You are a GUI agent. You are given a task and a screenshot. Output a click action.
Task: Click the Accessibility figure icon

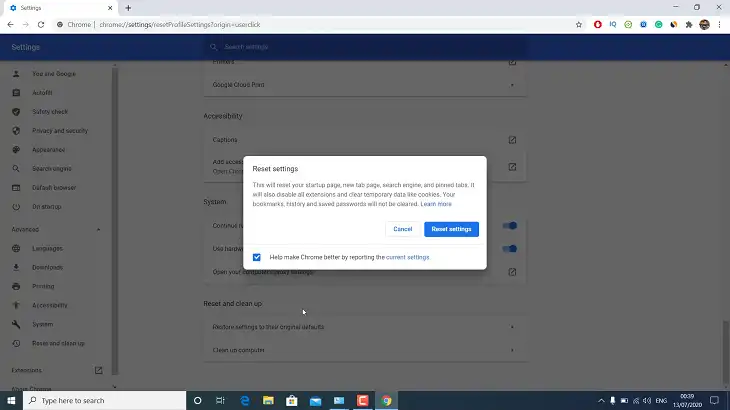point(16,305)
